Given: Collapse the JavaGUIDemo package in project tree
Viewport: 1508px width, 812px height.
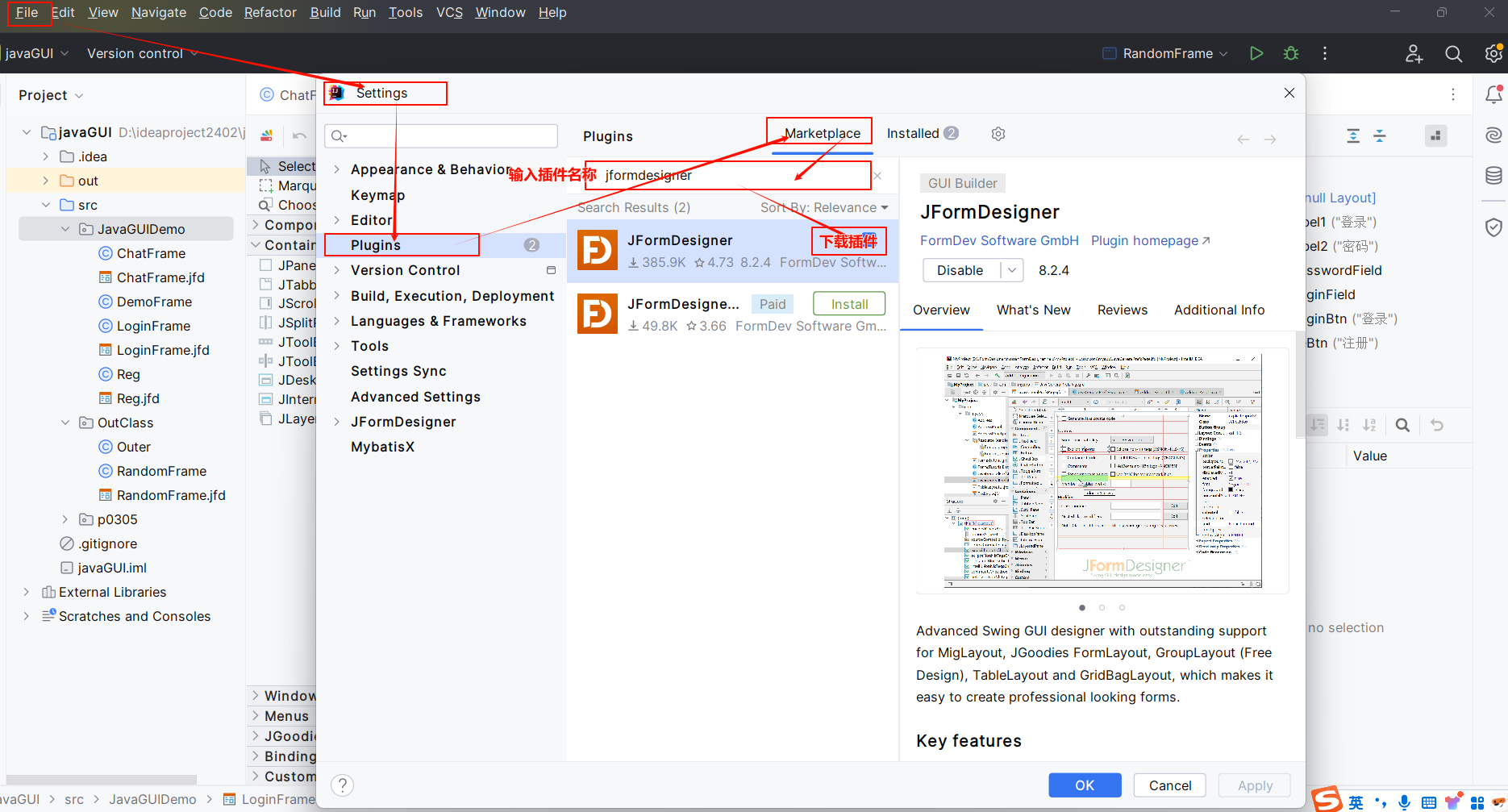Looking at the screenshot, I should 65,229.
